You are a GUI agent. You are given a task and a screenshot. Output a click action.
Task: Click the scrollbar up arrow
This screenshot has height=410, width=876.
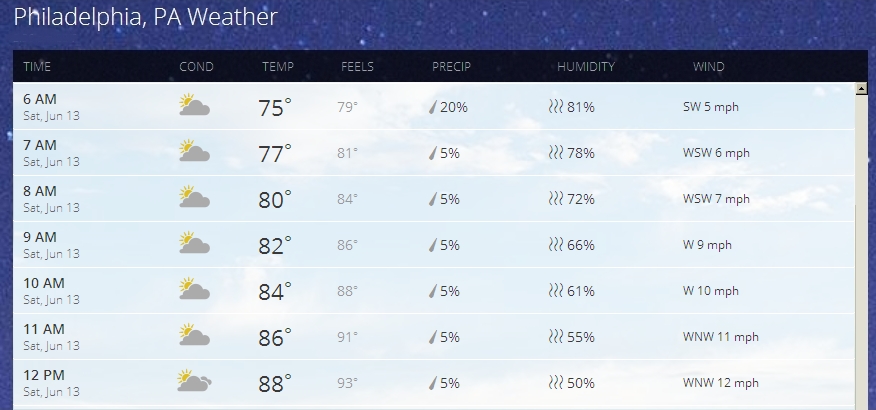pos(862,90)
